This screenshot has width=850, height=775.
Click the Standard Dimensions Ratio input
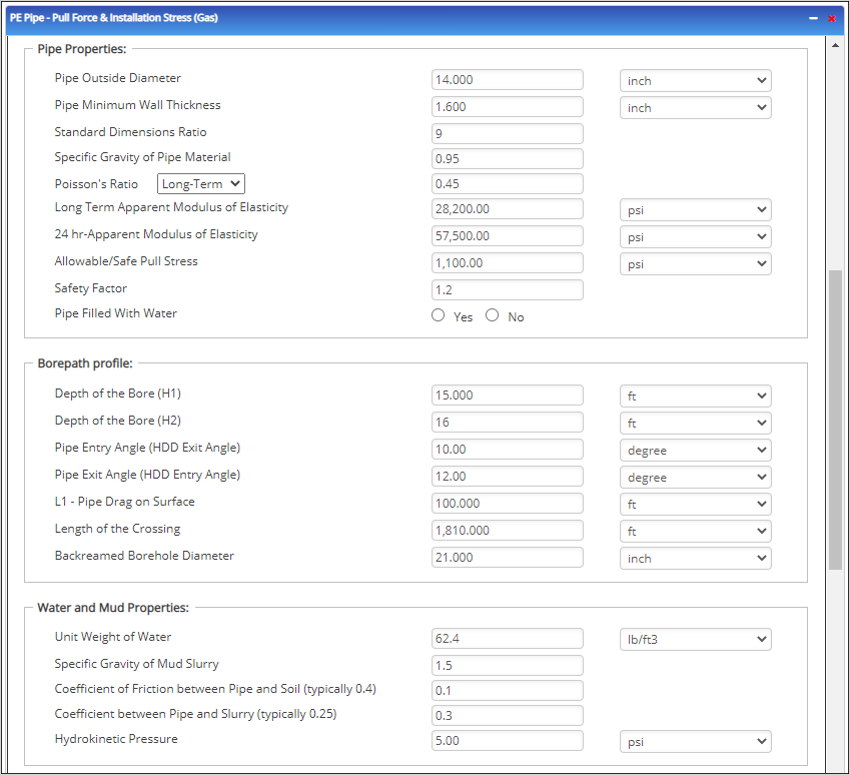pyautogui.click(x=507, y=133)
